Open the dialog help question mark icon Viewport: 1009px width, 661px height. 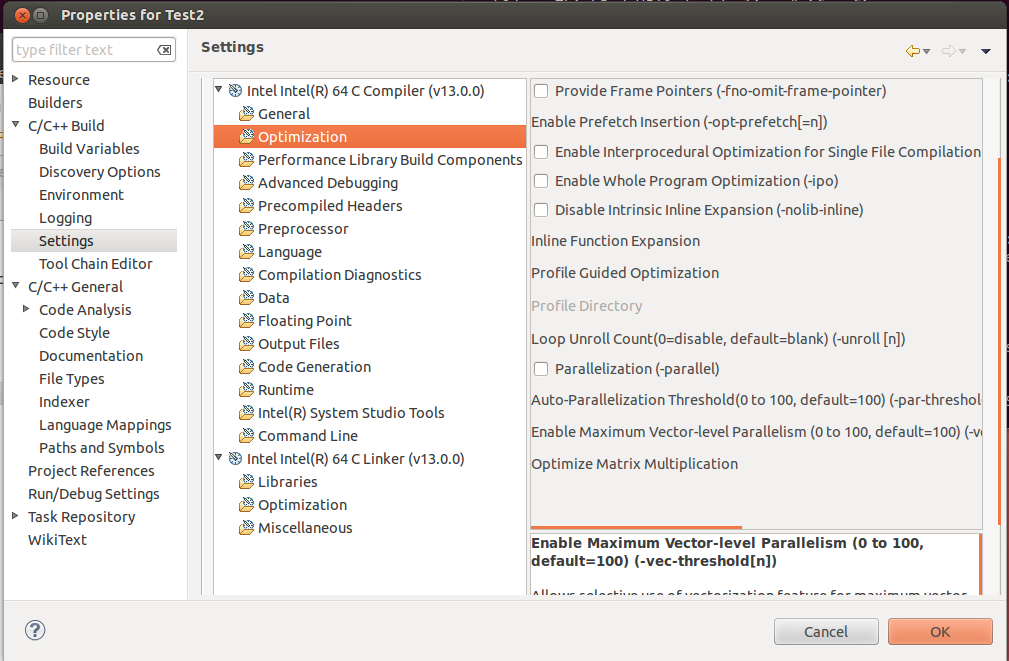click(x=35, y=630)
